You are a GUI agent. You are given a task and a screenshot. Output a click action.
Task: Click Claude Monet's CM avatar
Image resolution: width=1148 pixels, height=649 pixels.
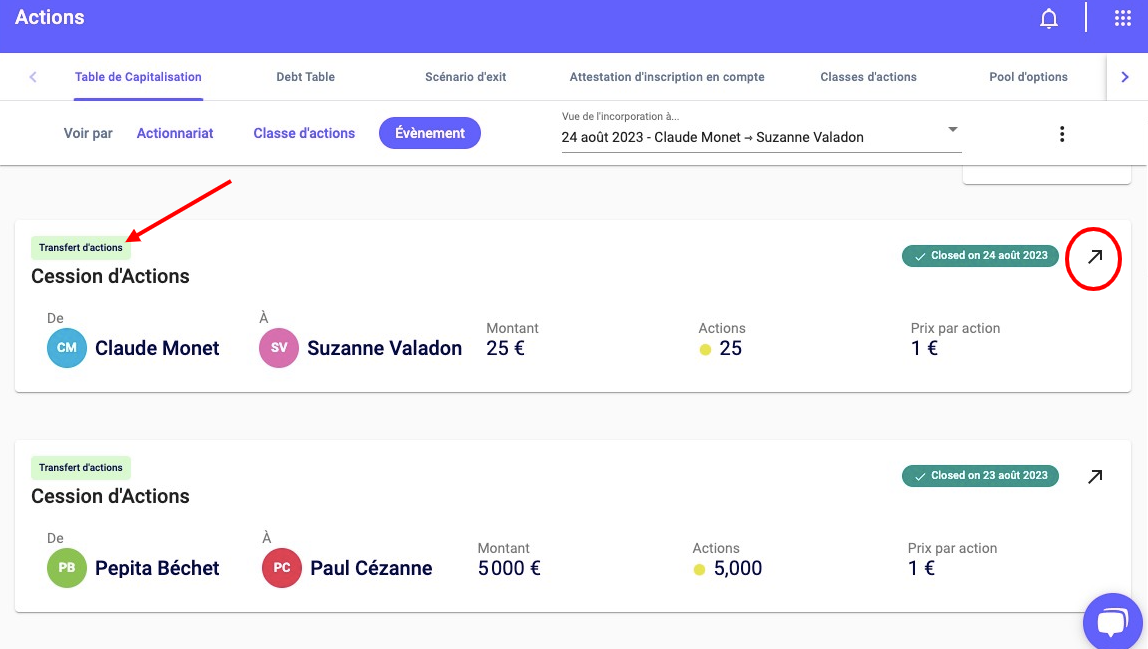[67, 348]
